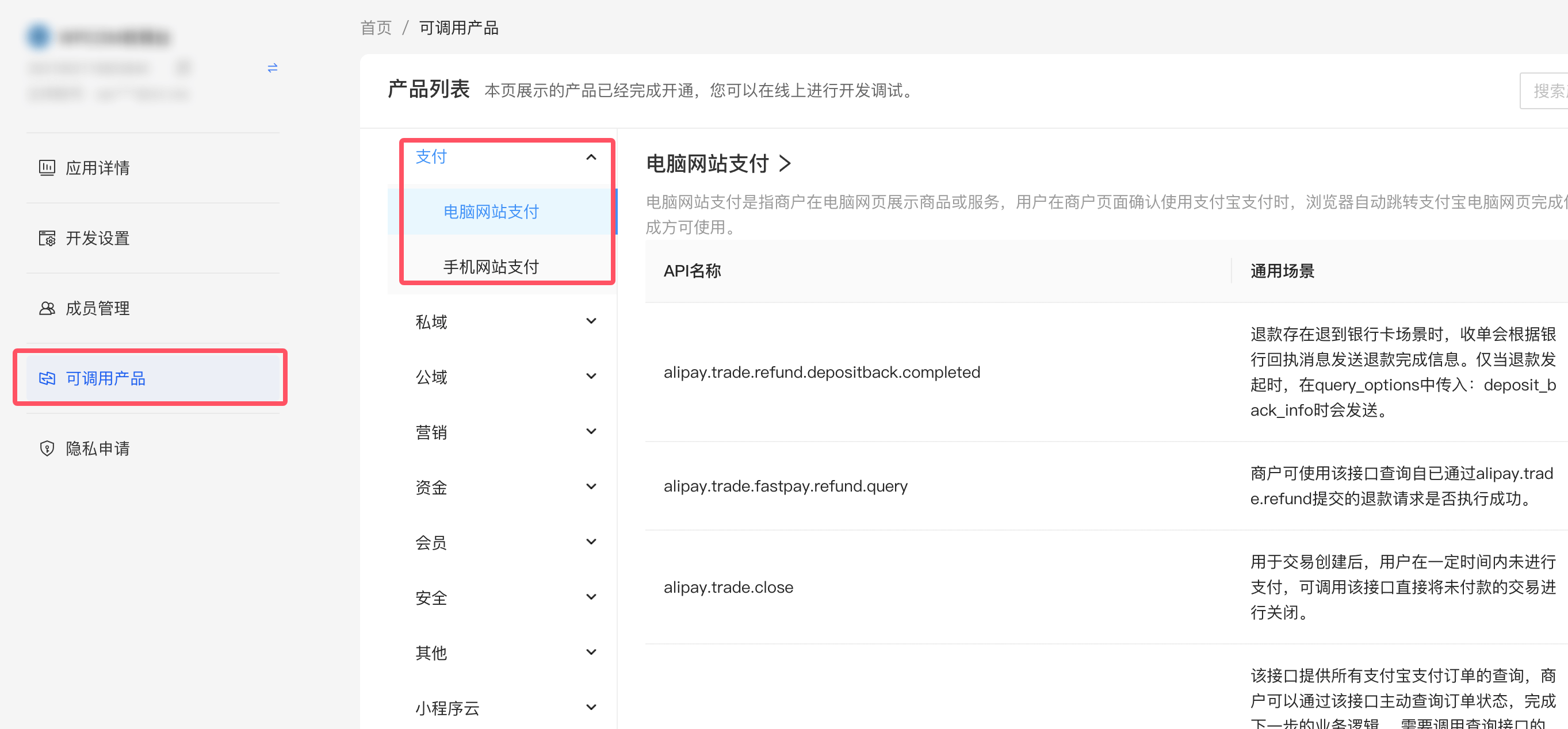Expand the 会员 category

tap(503, 542)
